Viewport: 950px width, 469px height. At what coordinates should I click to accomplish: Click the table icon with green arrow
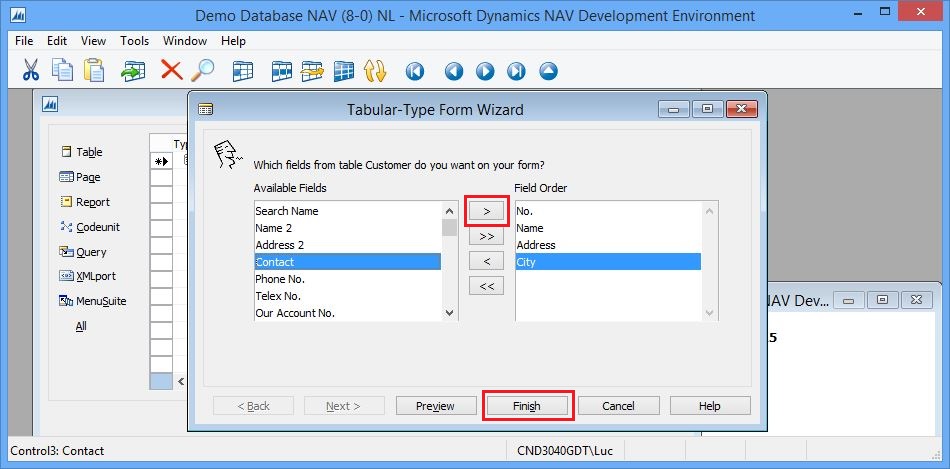click(x=133, y=71)
